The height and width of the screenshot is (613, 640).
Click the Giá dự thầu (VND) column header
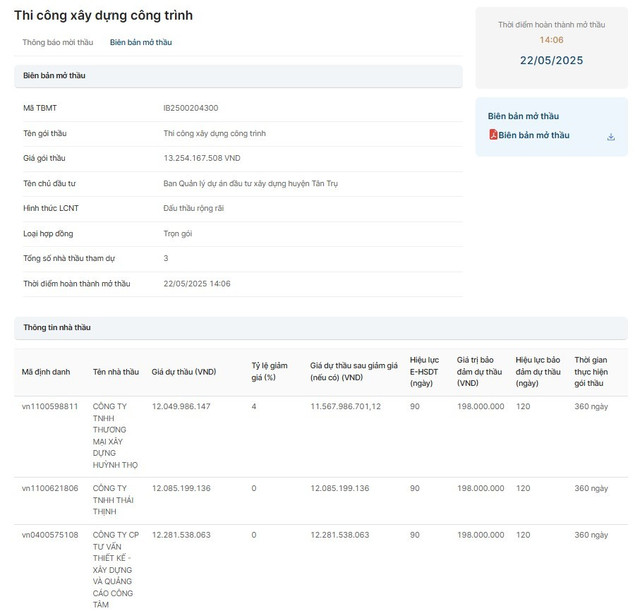click(x=183, y=371)
